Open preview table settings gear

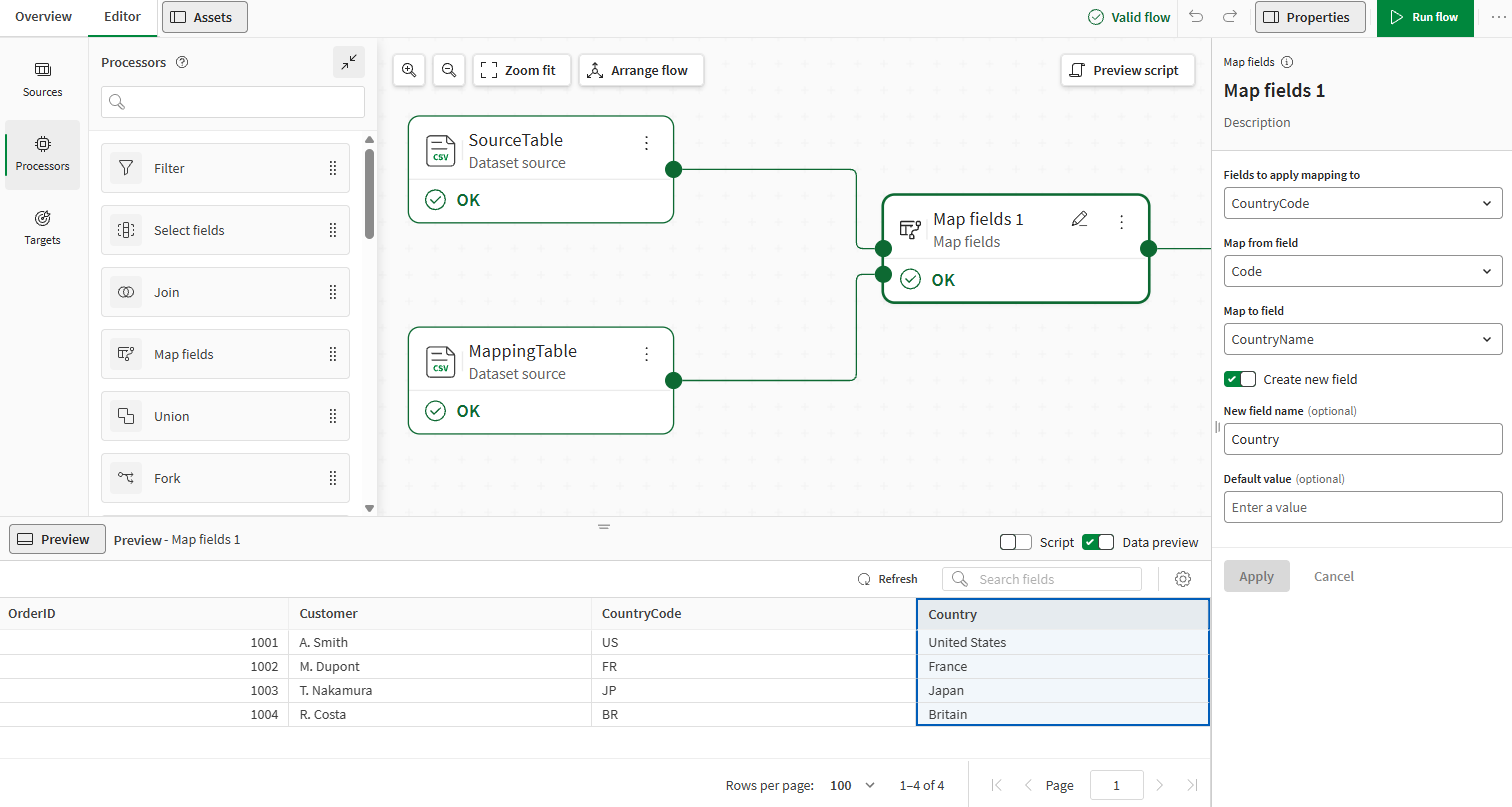pos(1183,579)
